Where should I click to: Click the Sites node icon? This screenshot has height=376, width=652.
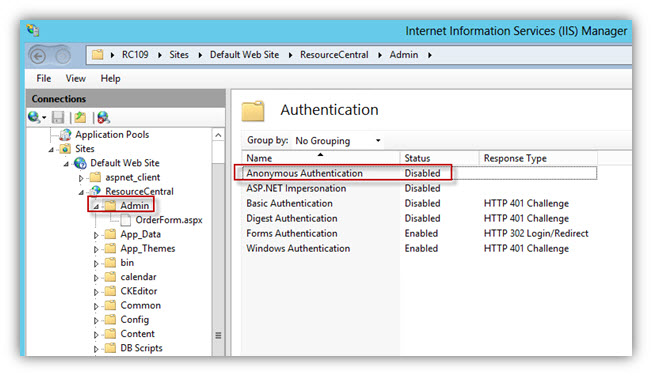coord(65,148)
